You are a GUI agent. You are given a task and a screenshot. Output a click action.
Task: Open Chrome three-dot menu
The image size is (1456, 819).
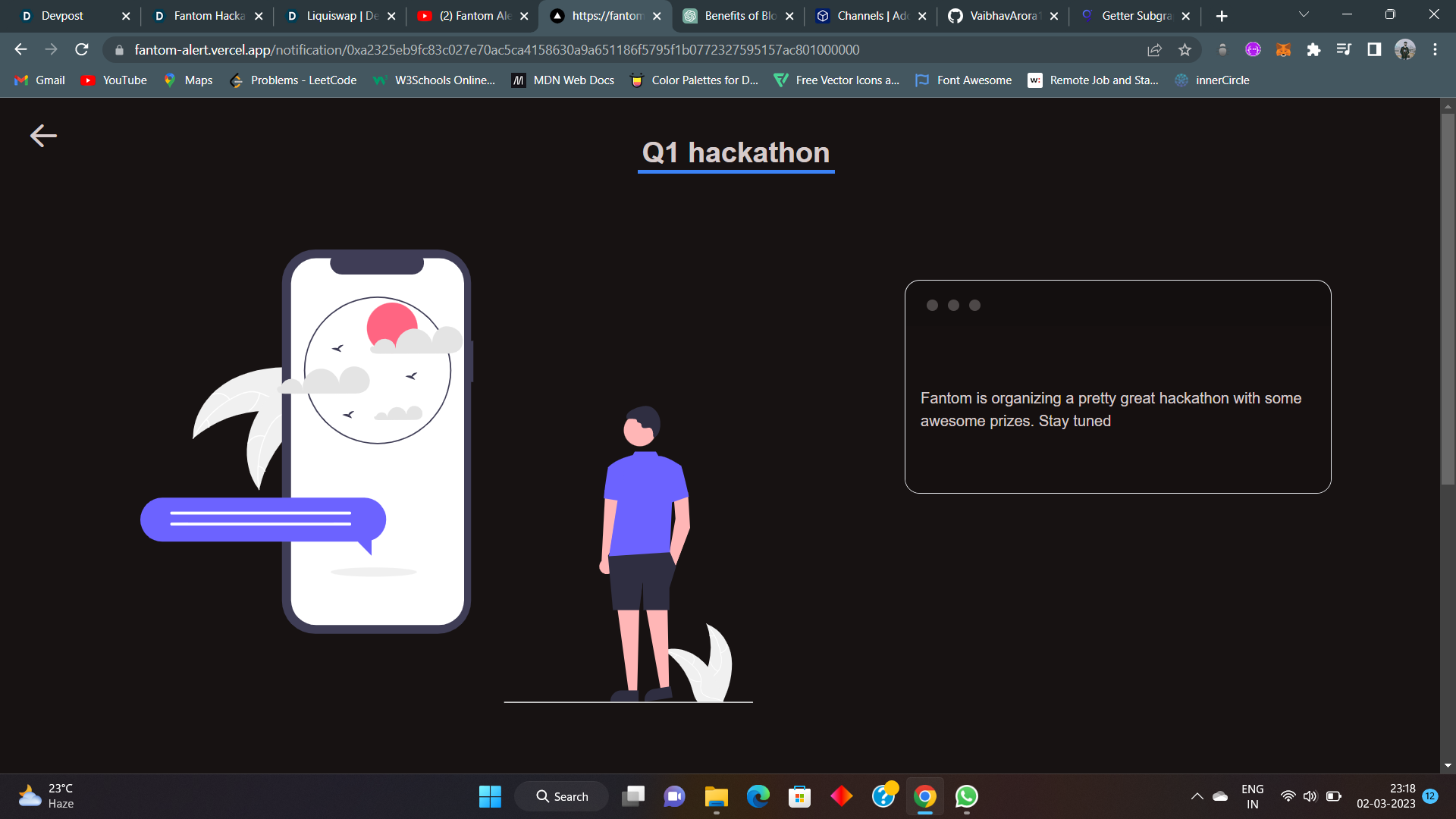point(1435,50)
